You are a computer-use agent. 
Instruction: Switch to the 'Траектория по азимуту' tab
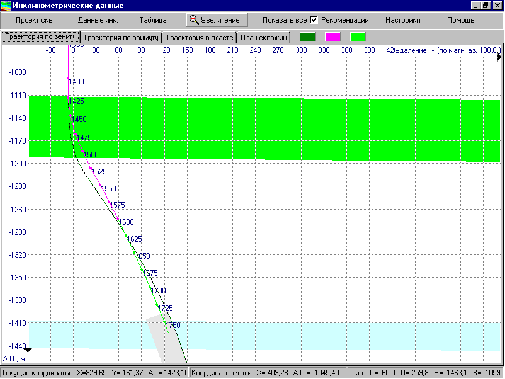click(x=121, y=38)
